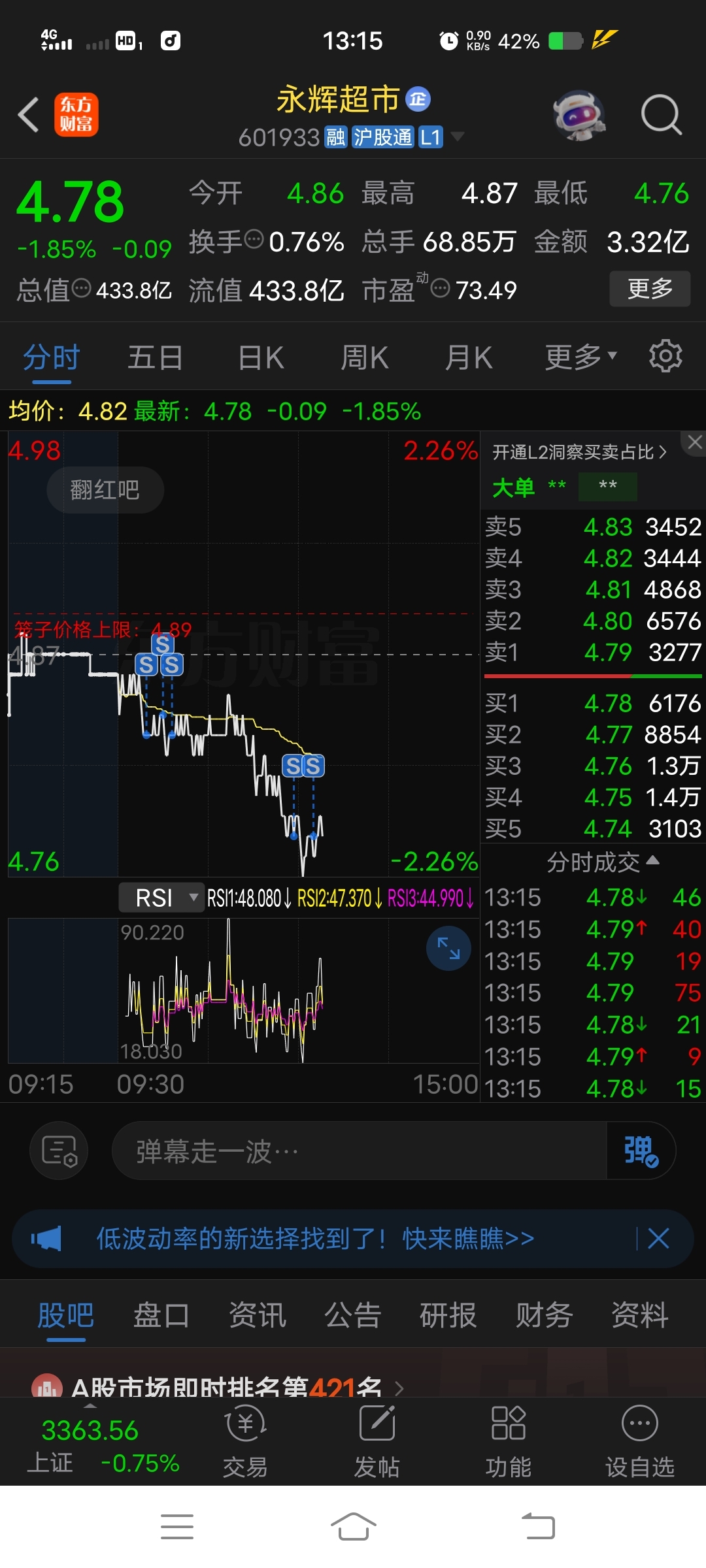Screen dimensions: 706x1568
Task: Open the danmaku list settings icon
Action: (59, 1151)
